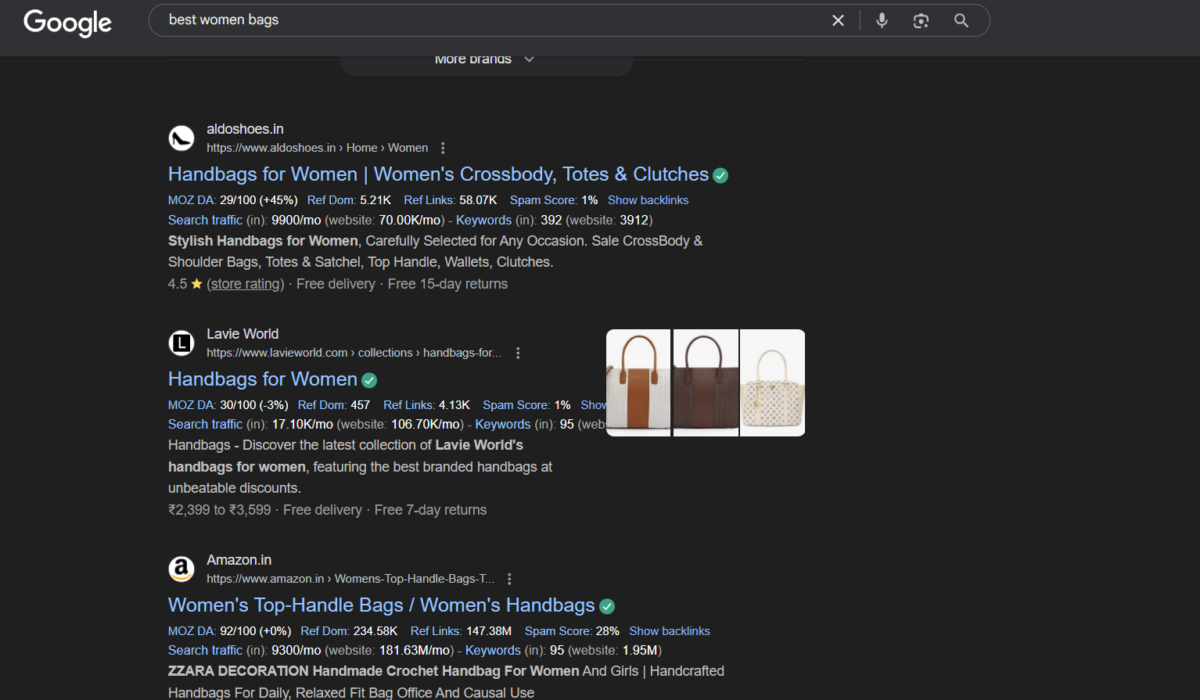This screenshot has height=700, width=1200.
Task: Expand the More brands section
Action: tap(486, 59)
